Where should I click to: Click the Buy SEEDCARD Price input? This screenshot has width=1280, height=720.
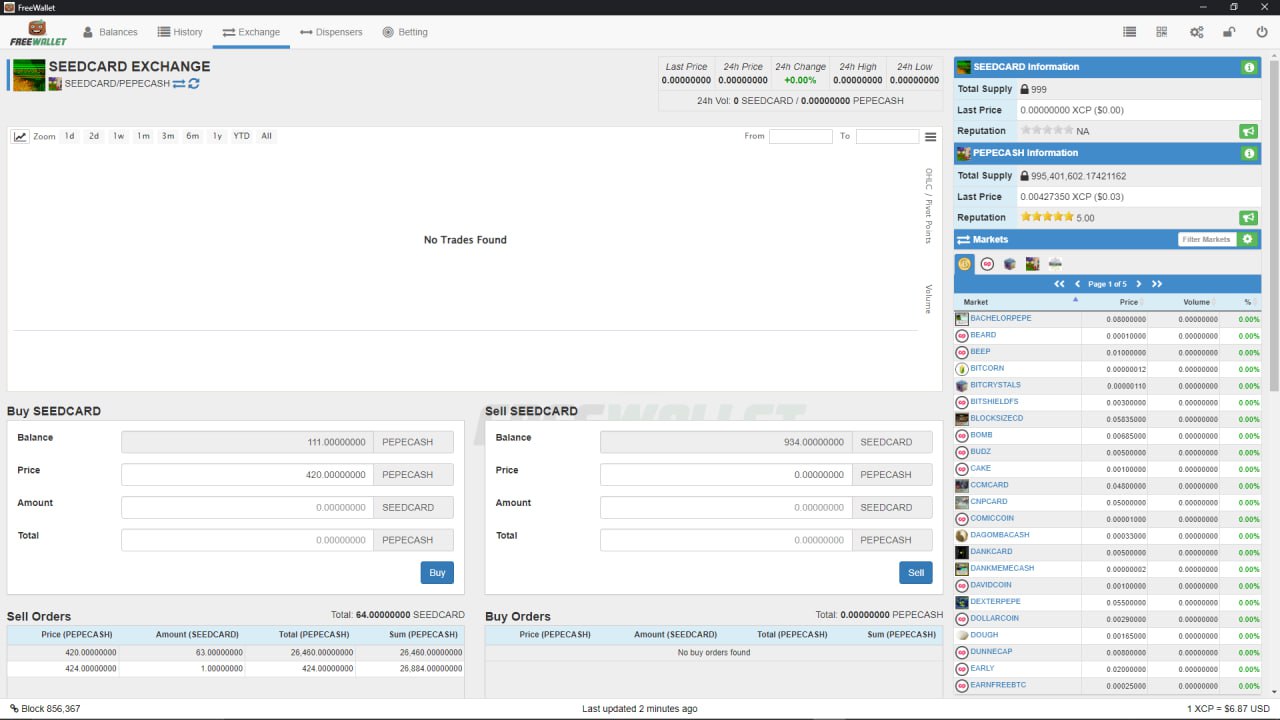(x=247, y=475)
